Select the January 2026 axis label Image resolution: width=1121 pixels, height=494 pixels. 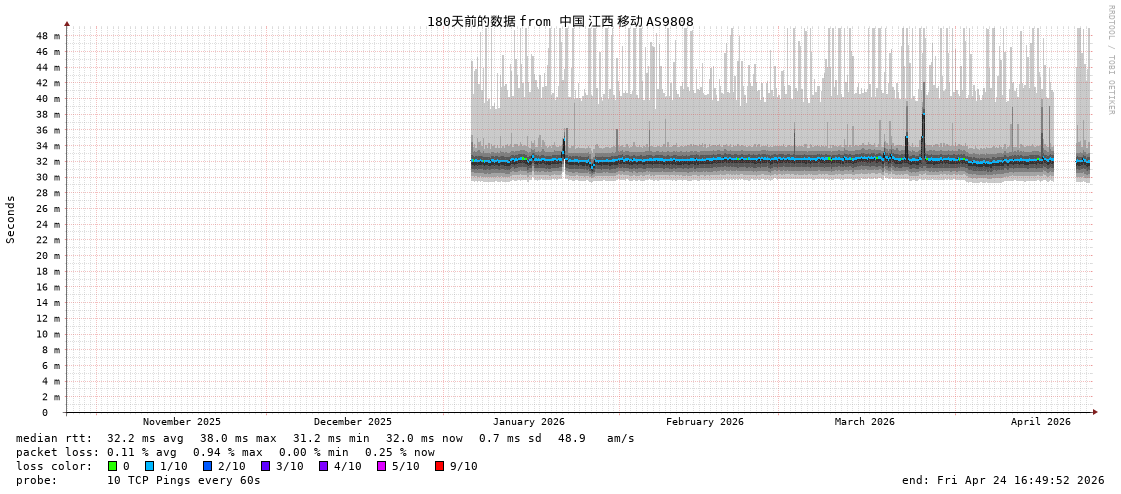tap(528, 422)
